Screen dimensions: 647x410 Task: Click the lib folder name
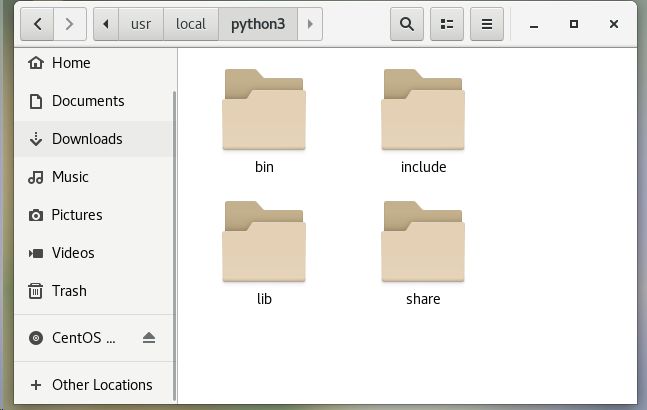(x=264, y=299)
